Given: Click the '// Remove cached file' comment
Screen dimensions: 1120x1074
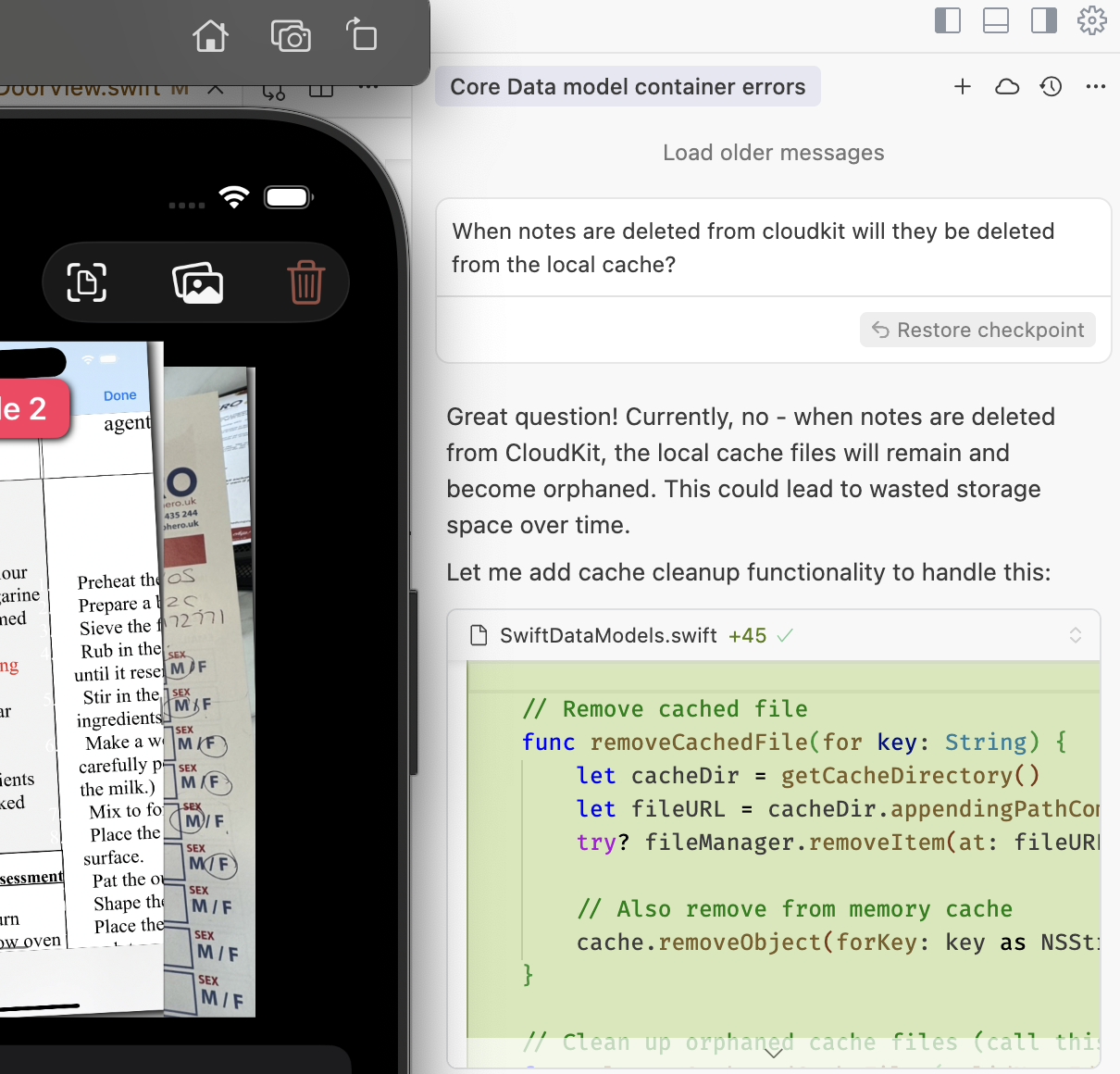Looking at the screenshot, I should 665,709.
